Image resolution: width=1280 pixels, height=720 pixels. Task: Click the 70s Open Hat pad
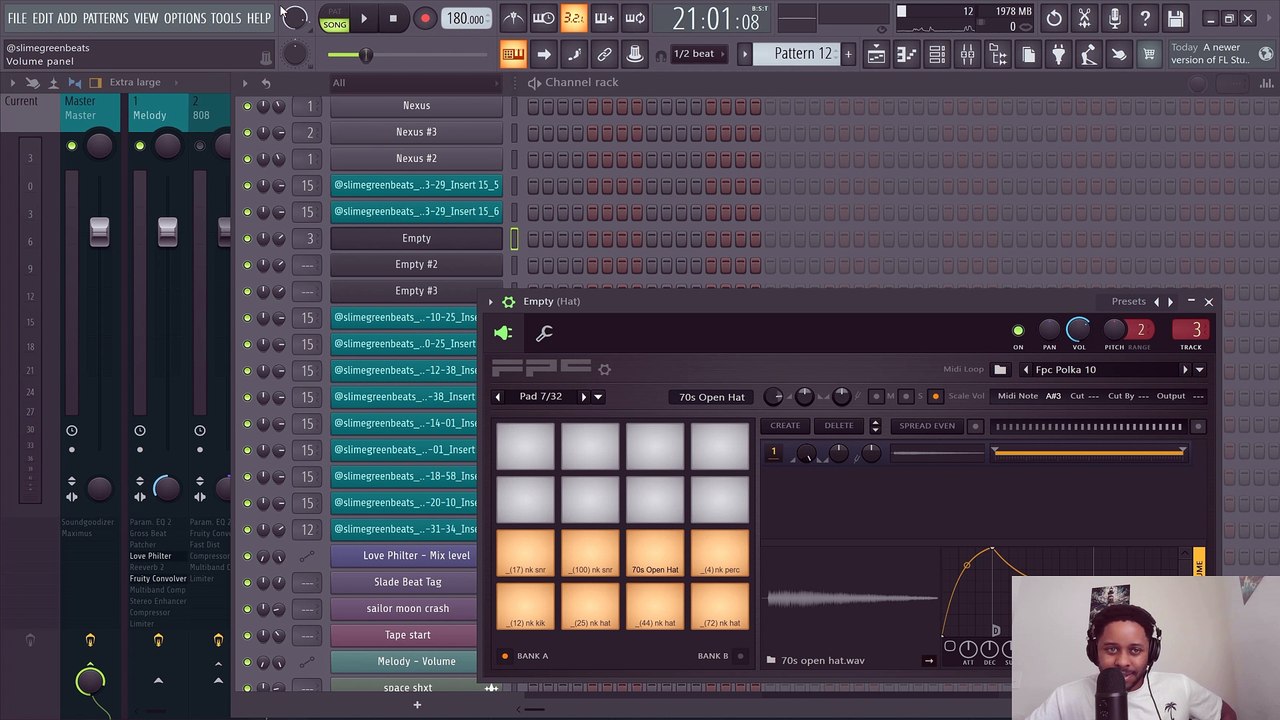[x=655, y=555]
